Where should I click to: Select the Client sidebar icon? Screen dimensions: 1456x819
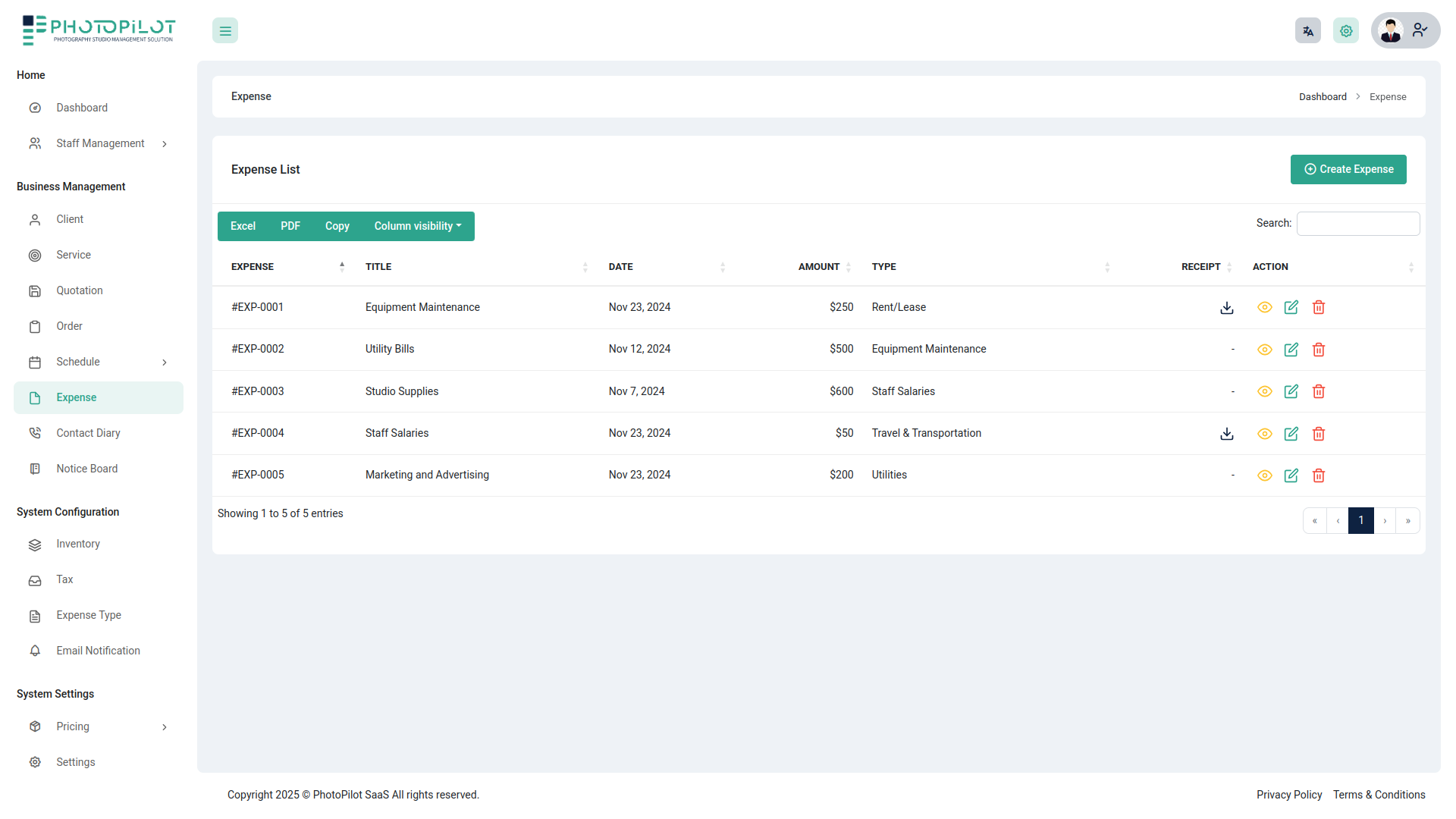pyautogui.click(x=35, y=219)
